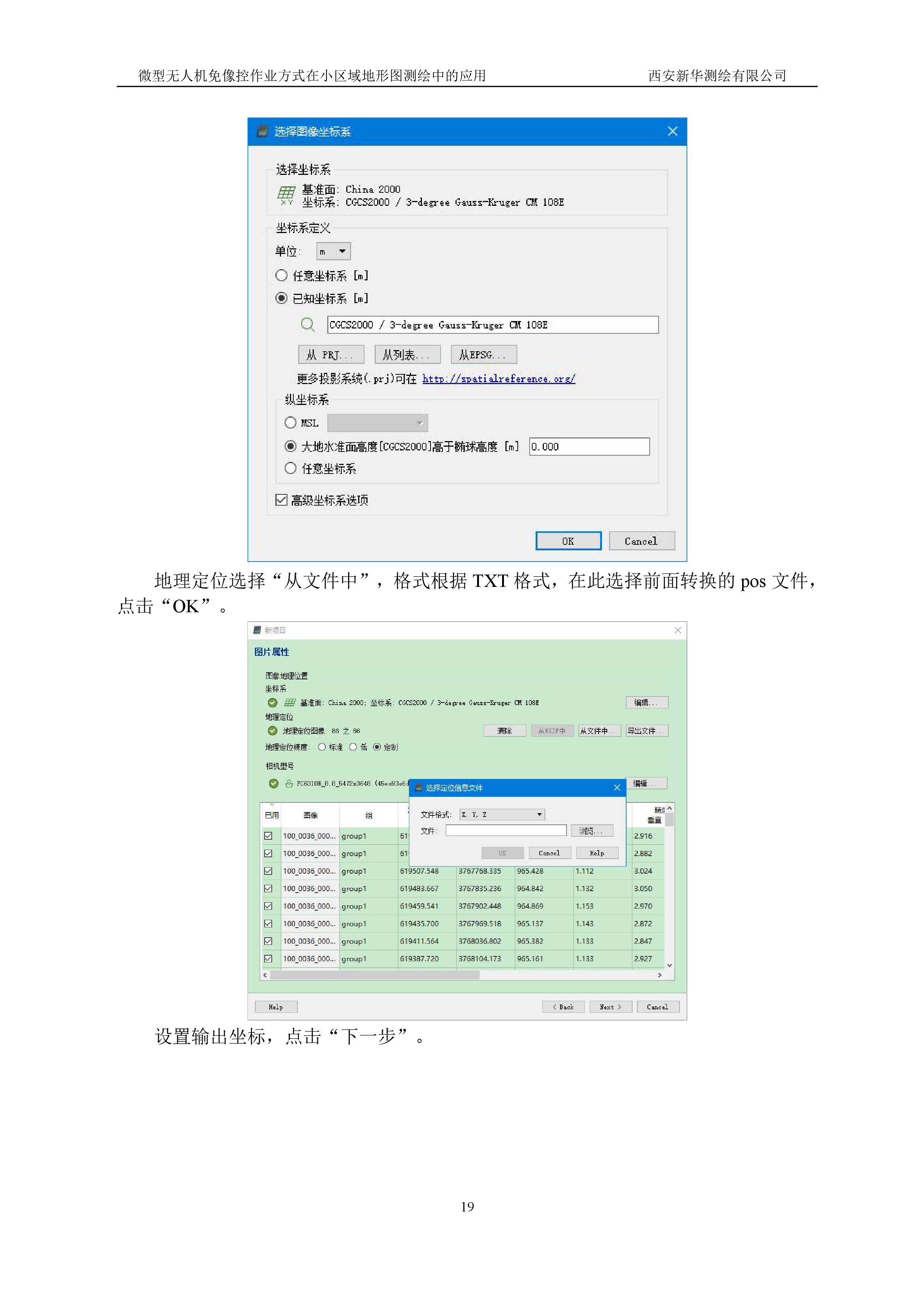This screenshot has height=1308, width=924.
Task: Click green check icon beside camera model
Action: click(x=273, y=783)
